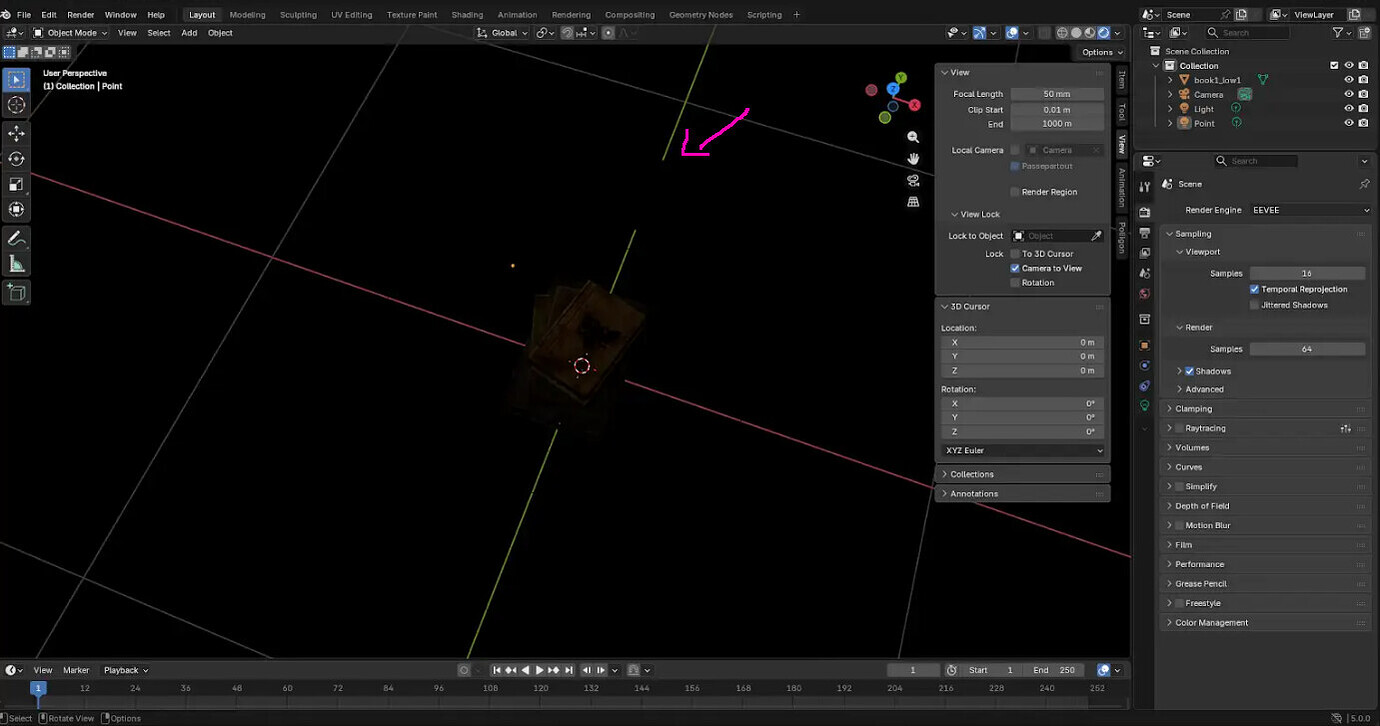Enable the Render Region checkbox
Image resolution: width=1380 pixels, height=726 pixels.
pyautogui.click(x=1015, y=192)
